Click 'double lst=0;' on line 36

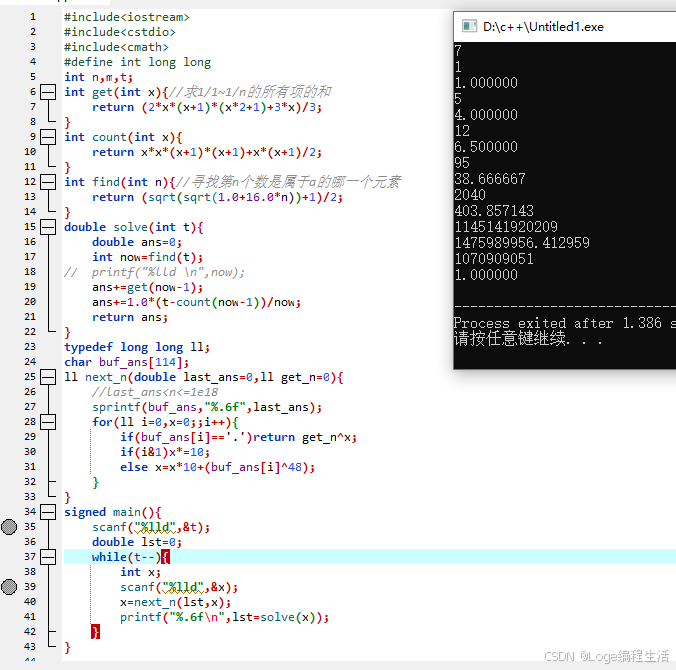tap(137, 542)
